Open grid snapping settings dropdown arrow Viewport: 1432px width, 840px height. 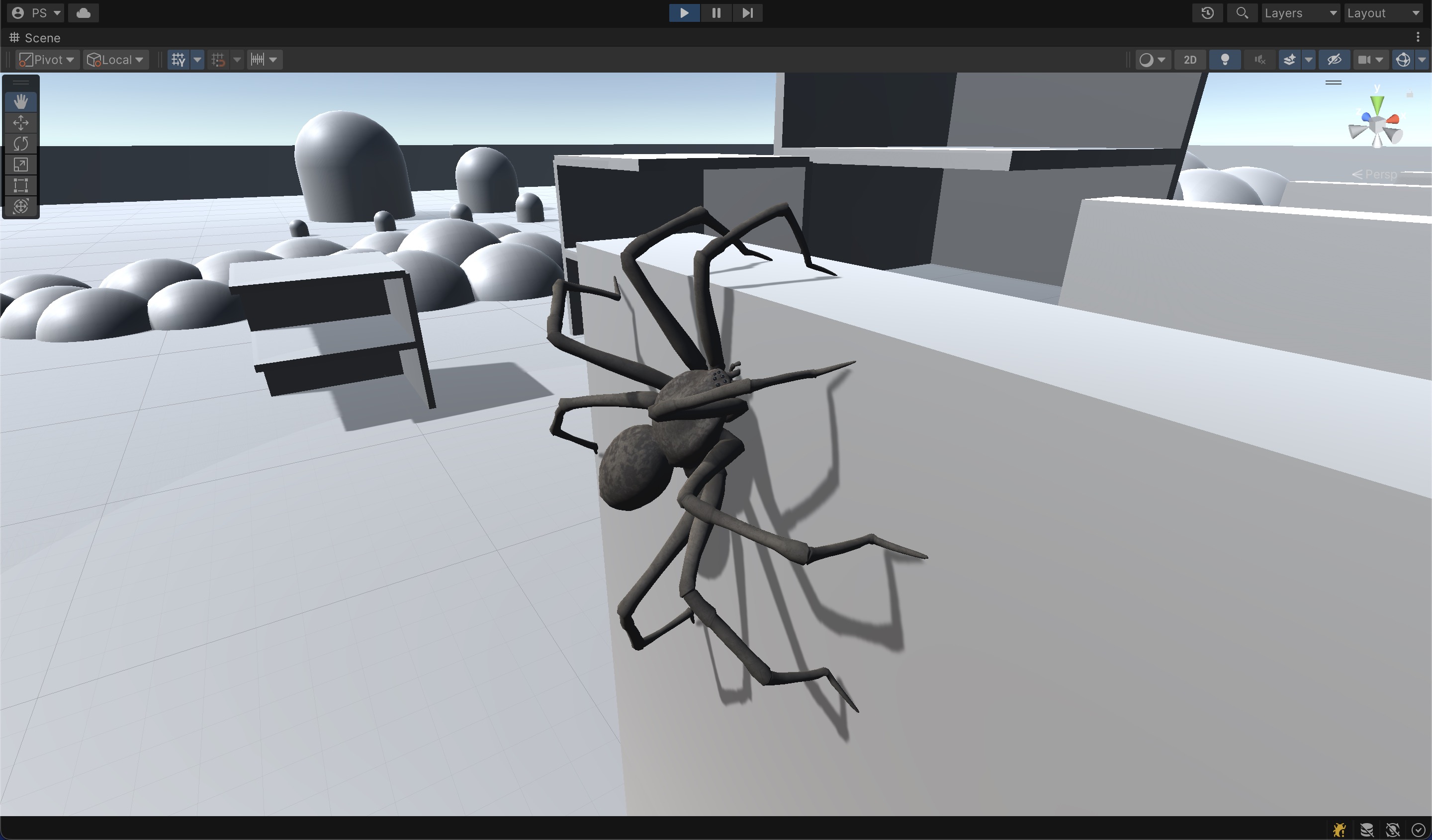pyautogui.click(x=237, y=60)
